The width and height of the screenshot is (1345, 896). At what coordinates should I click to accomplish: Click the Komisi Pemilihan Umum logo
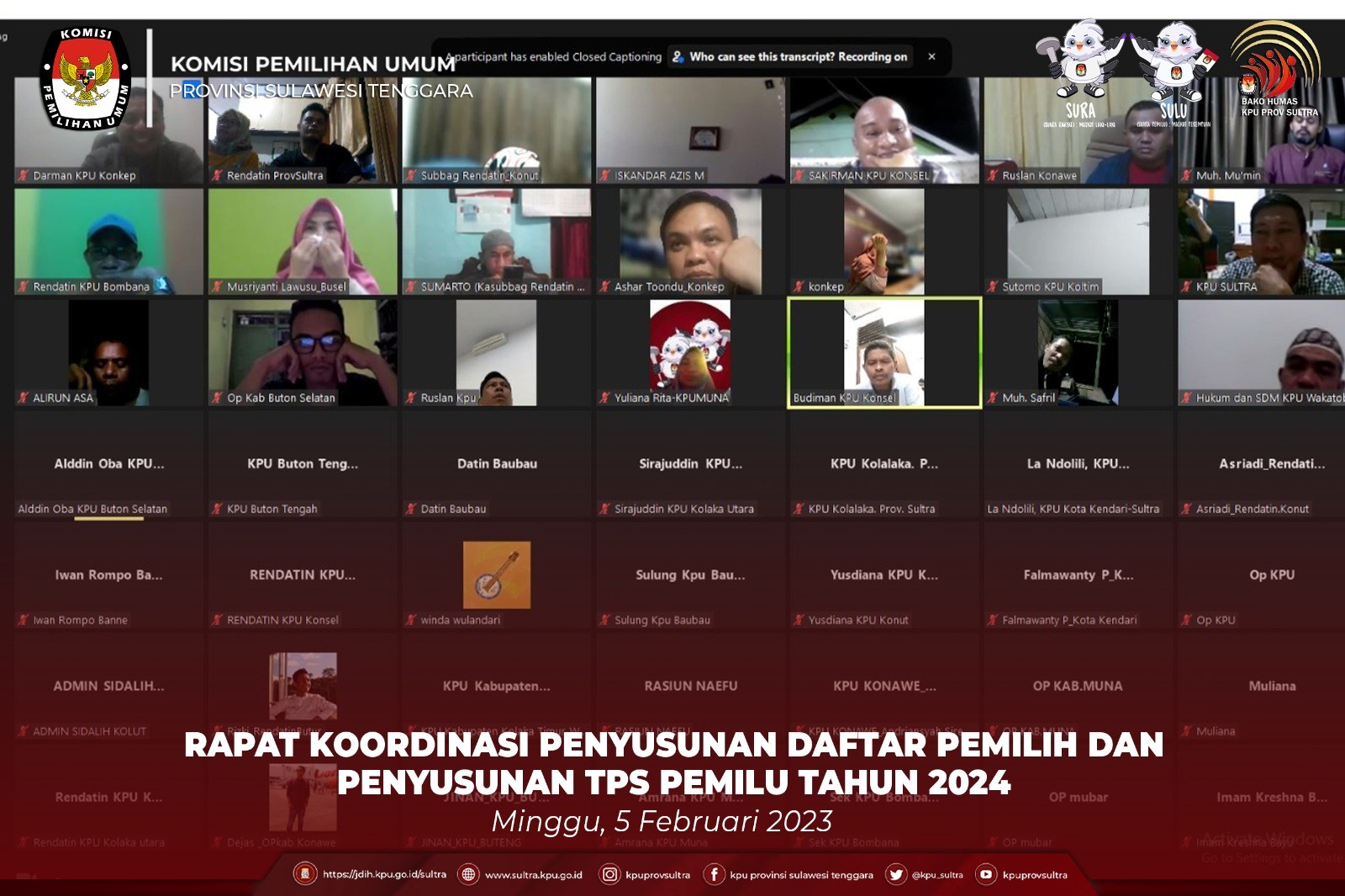tap(85, 80)
